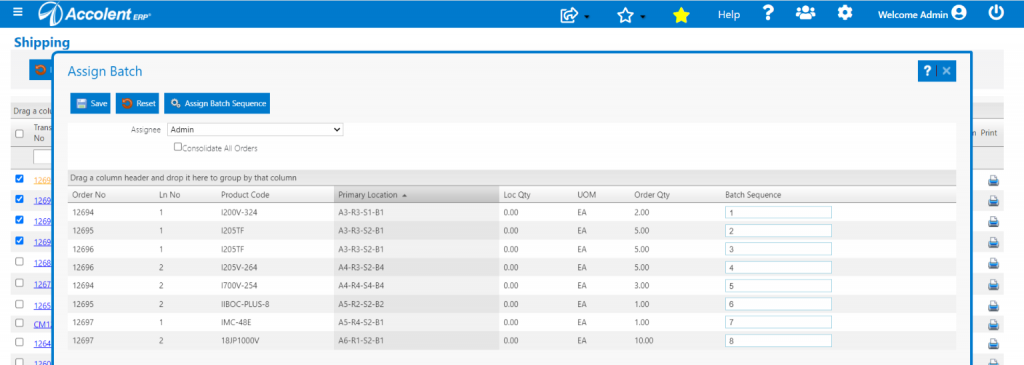Click the Help menu item

coord(729,14)
